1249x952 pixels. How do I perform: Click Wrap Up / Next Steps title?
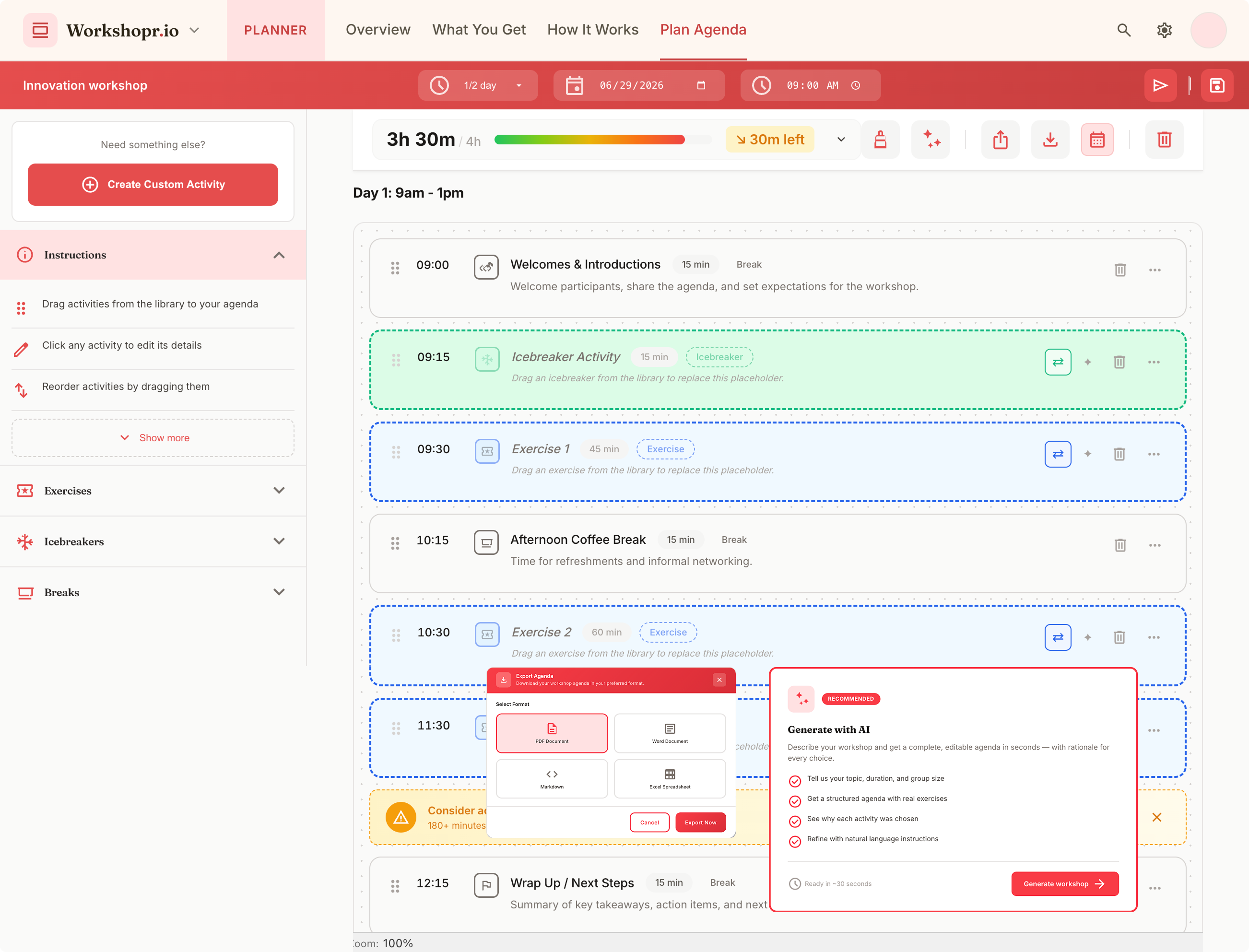tap(572, 883)
